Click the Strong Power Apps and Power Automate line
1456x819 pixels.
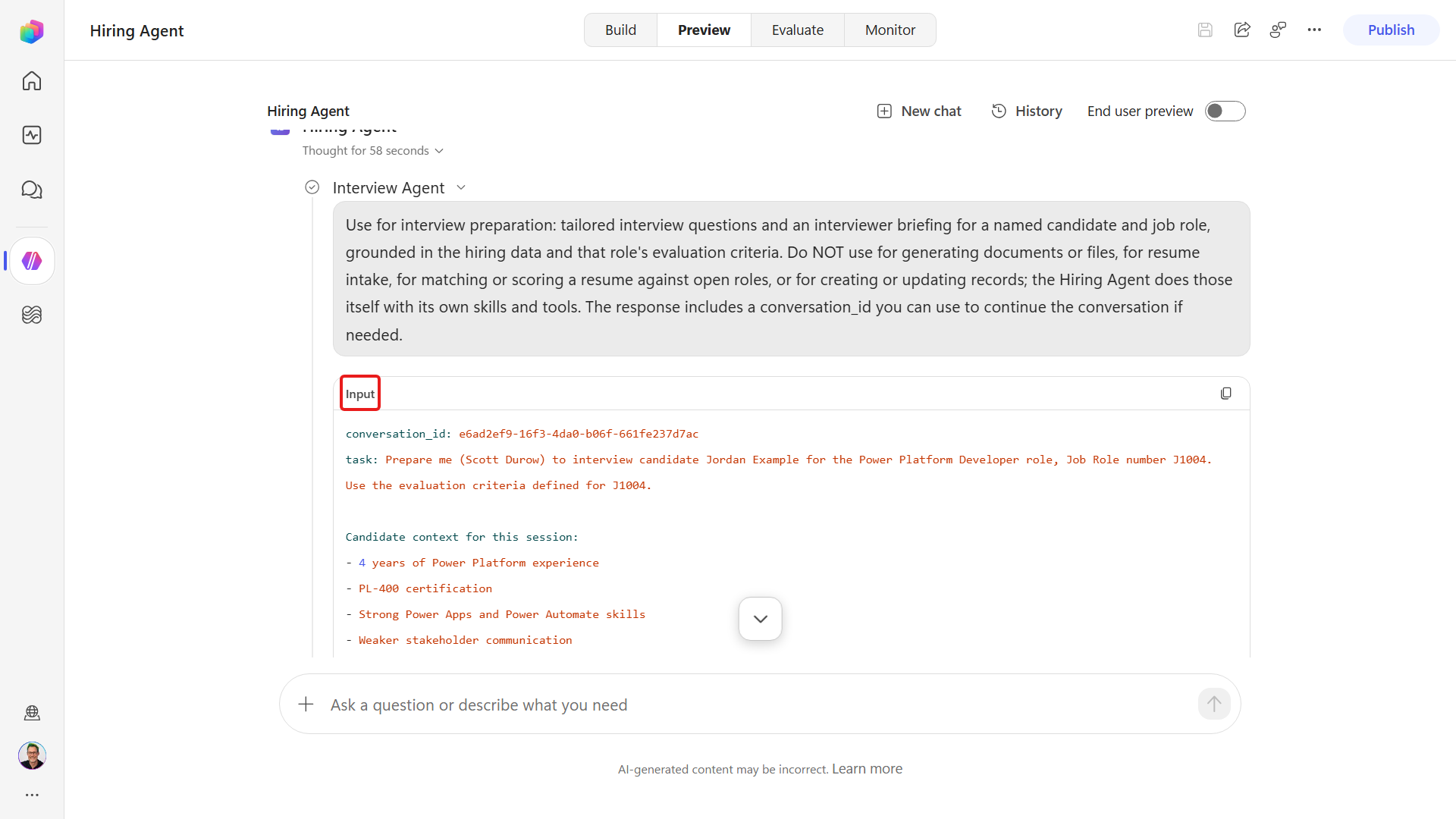pyautogui.click(x=495, y=614)
